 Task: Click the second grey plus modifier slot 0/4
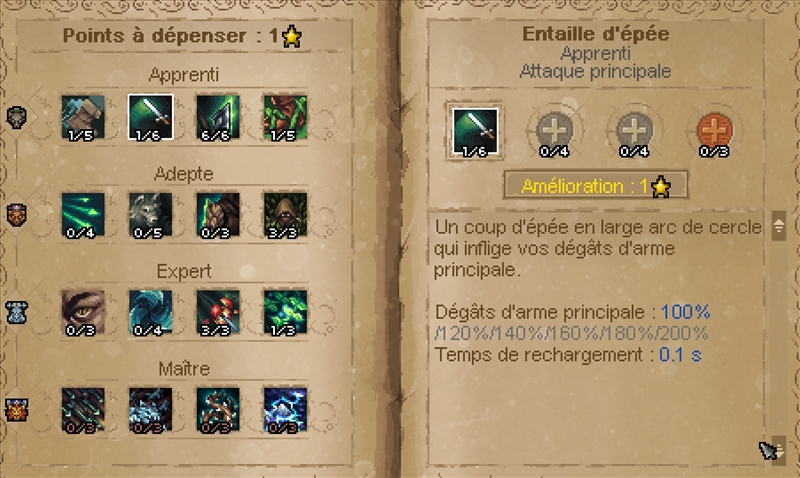click(x=634, y=132)
